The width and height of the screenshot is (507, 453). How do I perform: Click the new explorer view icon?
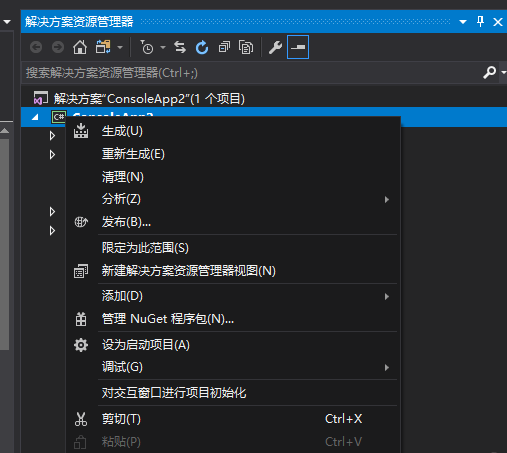(x=81, y=271)
